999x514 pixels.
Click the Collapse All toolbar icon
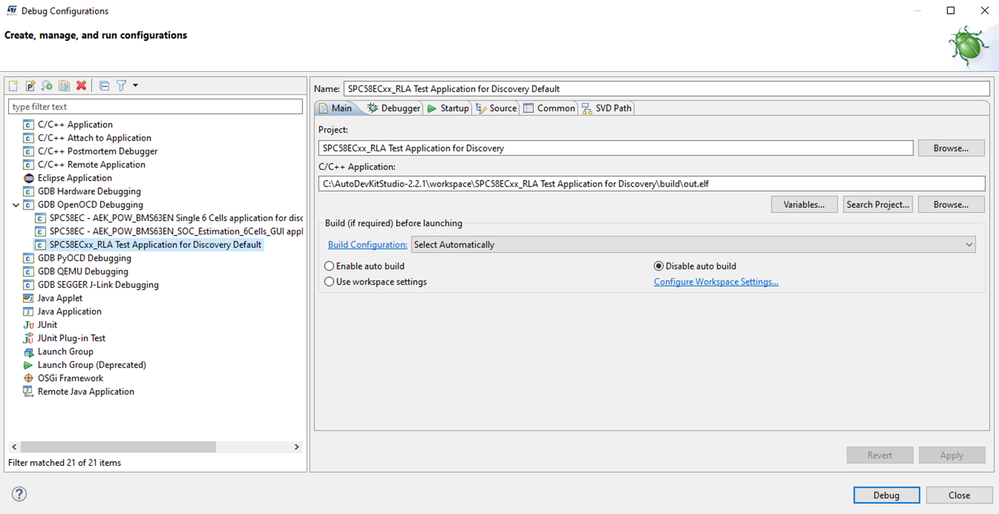click(x=104, y=85)
